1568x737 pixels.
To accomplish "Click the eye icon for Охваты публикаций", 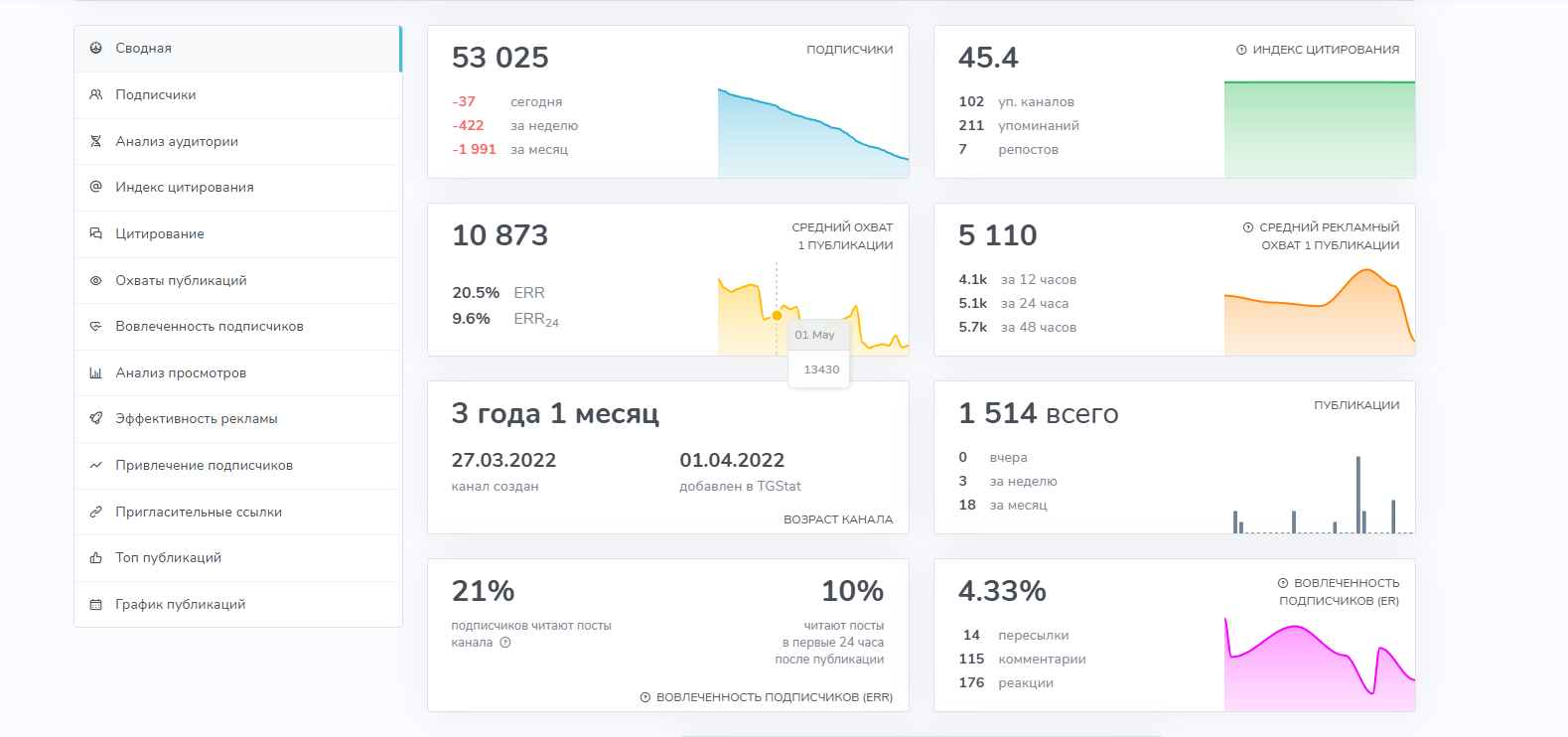I will 96,280.
